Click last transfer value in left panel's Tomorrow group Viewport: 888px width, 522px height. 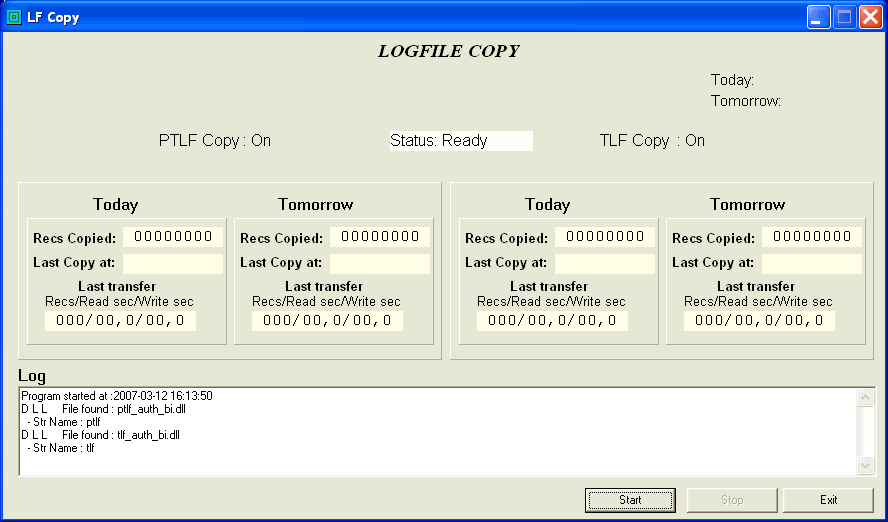coord(327,321)
